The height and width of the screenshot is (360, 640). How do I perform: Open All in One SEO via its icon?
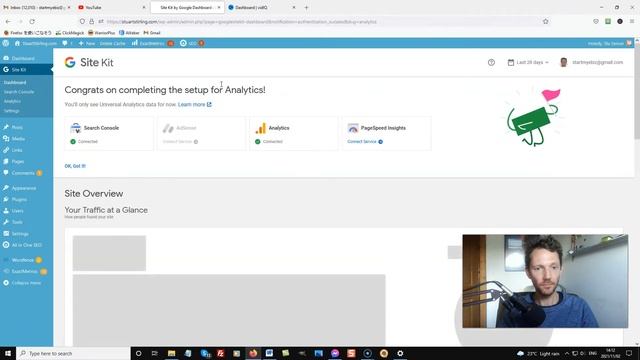tap(6, 245)
